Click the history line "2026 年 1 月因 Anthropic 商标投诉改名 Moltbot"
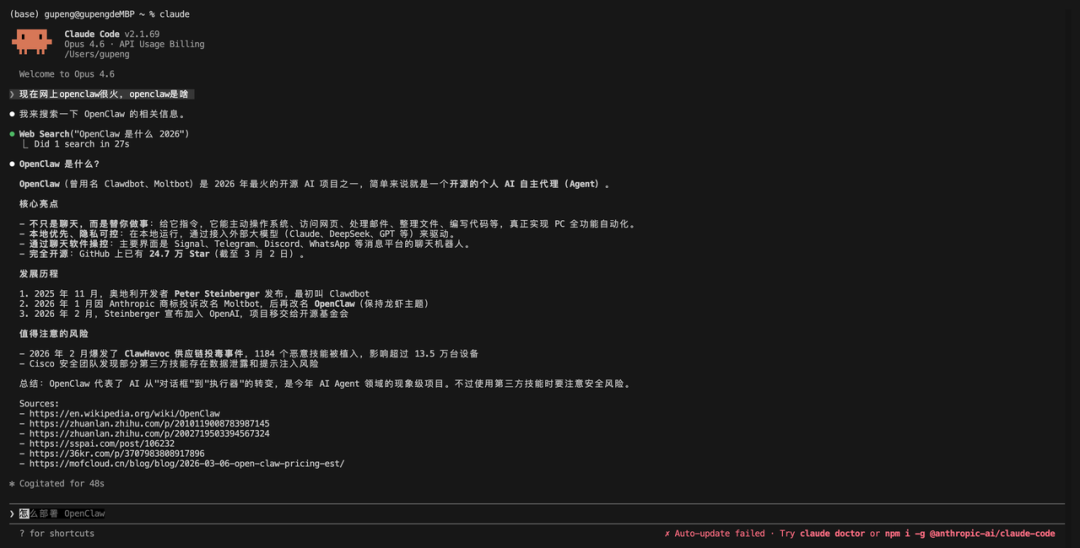The image size is (1080, 548). point(224,304)
